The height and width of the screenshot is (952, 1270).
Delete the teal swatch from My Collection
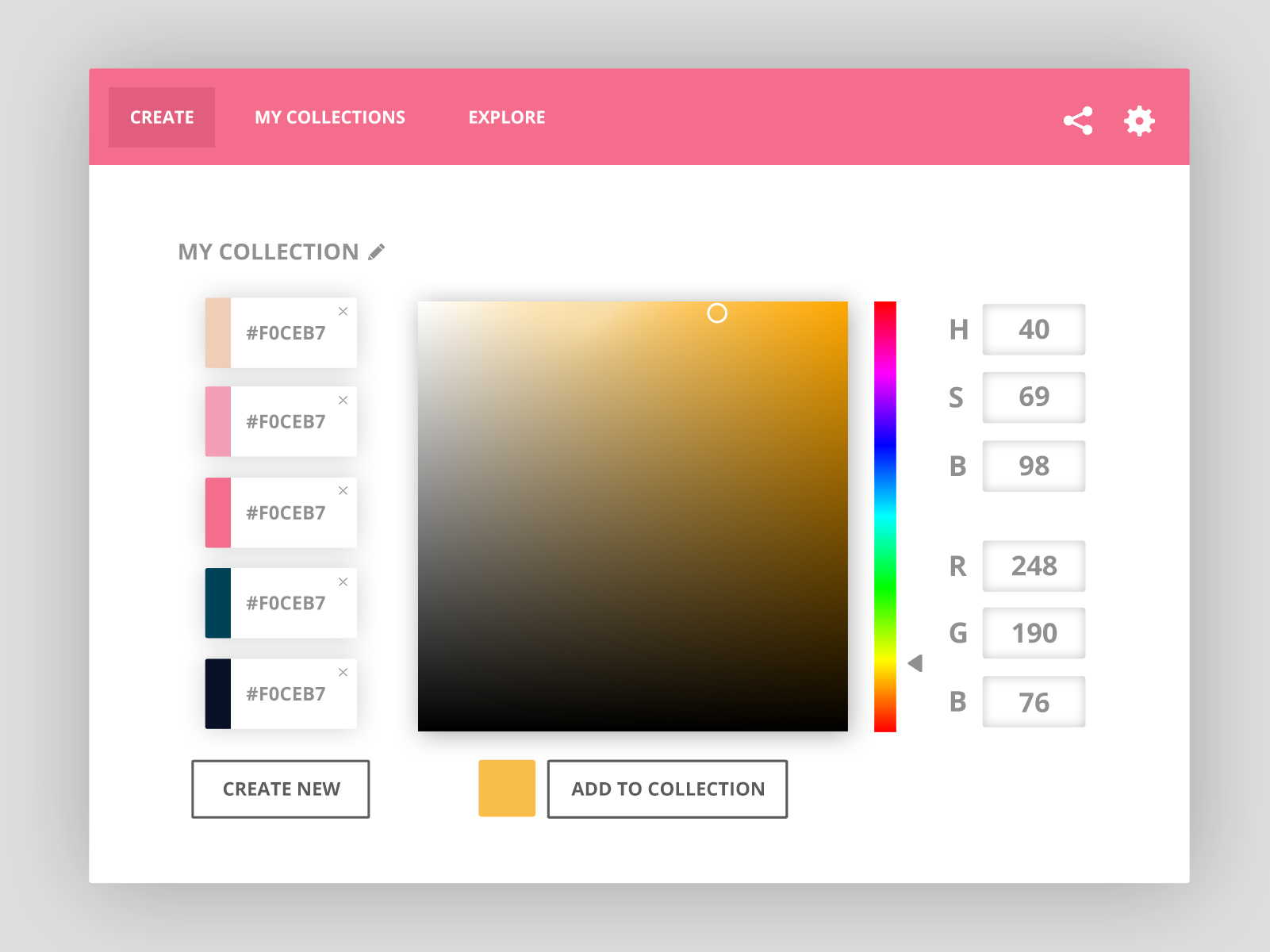click(x=343, y=582)
